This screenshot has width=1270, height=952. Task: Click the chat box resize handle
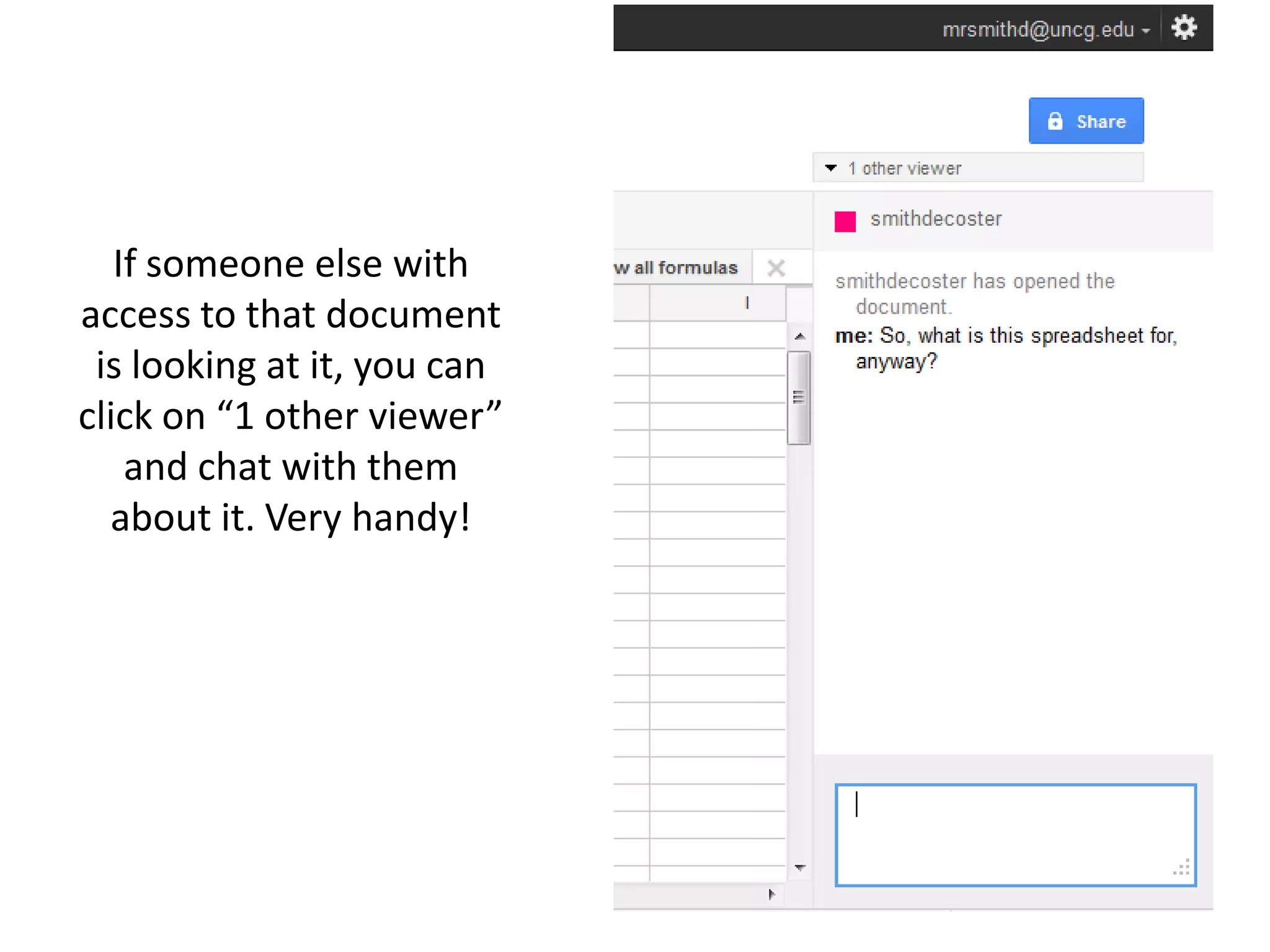click(1182, 867)
